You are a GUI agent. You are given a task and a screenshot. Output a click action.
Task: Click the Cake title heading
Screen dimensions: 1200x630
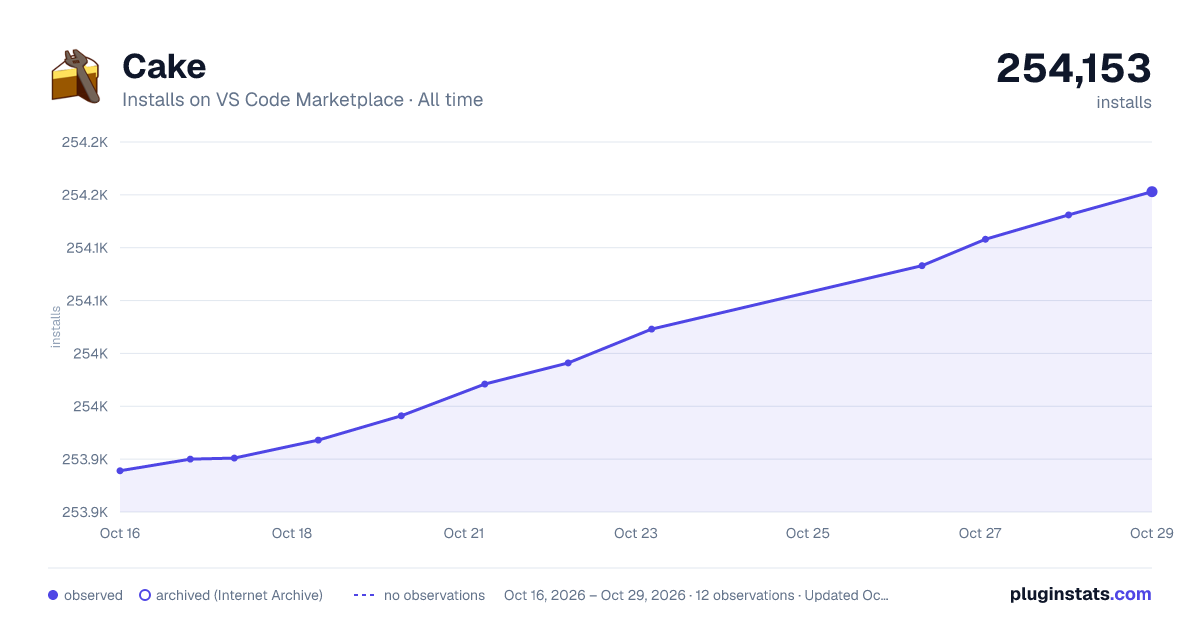pyautogui.click(x=164, y=66)
